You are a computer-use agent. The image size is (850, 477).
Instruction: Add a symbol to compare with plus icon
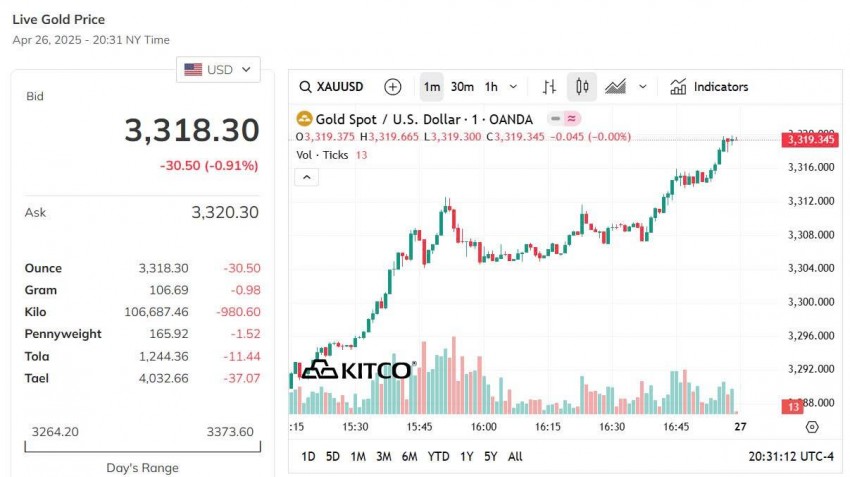click(x=393, y=87)
